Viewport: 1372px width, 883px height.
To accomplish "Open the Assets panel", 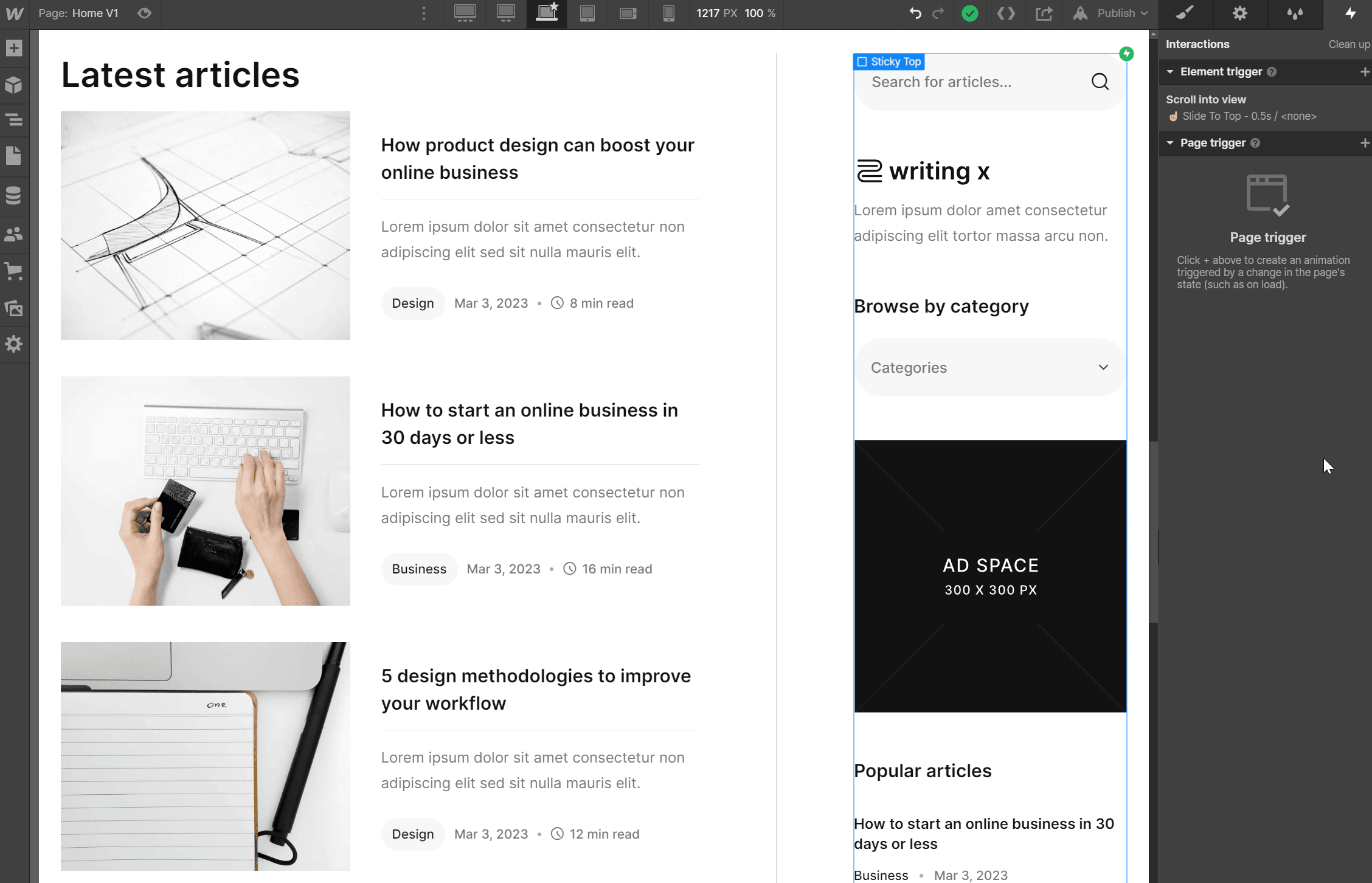I will point(15,308).
